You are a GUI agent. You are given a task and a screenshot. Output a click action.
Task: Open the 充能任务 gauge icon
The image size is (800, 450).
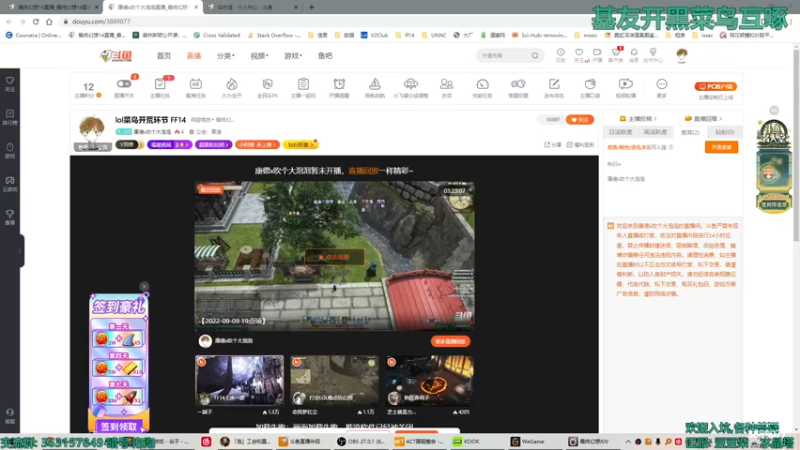coord(483,87)
